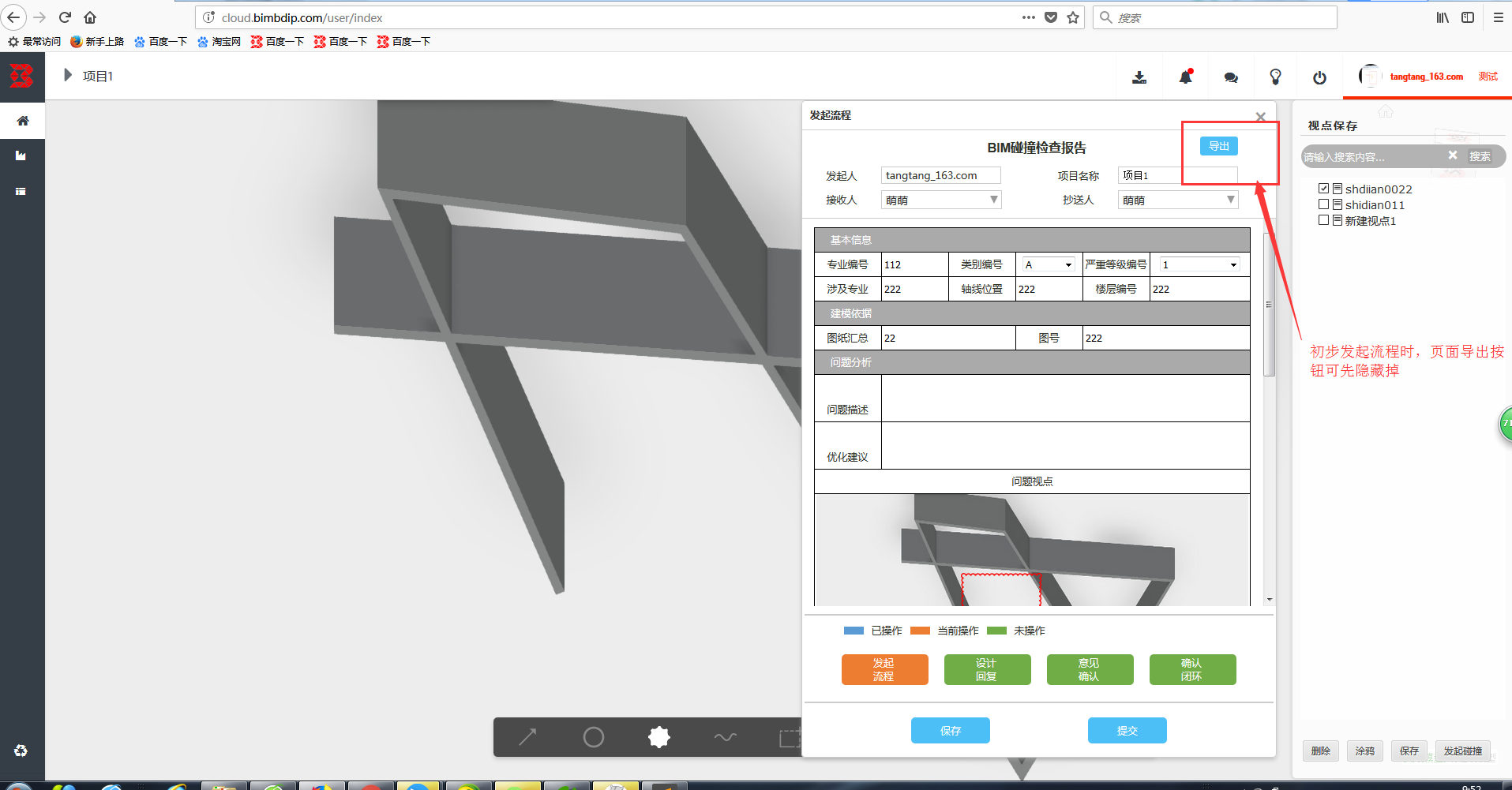The width and height of the screenshot is (1512, 790).
Task: Click the 轴线位置 input field
Action: [1049, 289]
